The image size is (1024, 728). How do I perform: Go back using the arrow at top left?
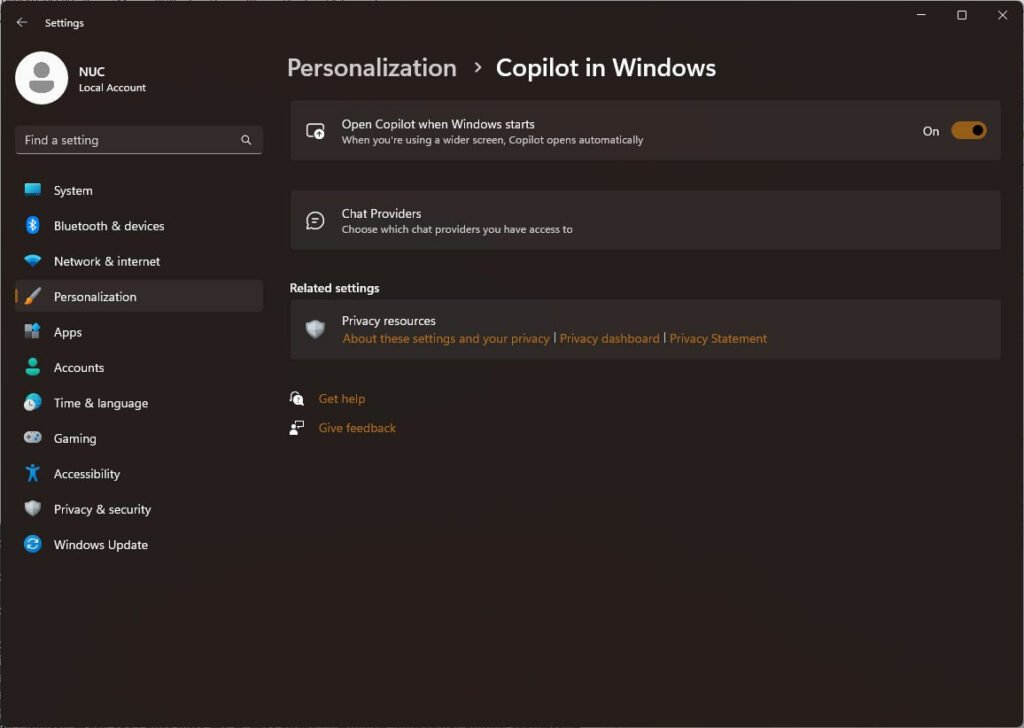pyautogui.click(x=22, y=22)
